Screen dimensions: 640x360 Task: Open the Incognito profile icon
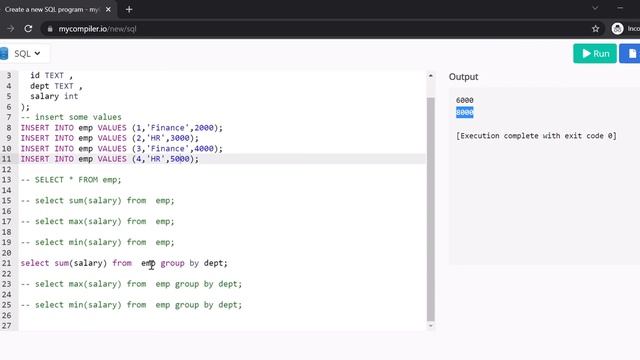pos(618,29)
